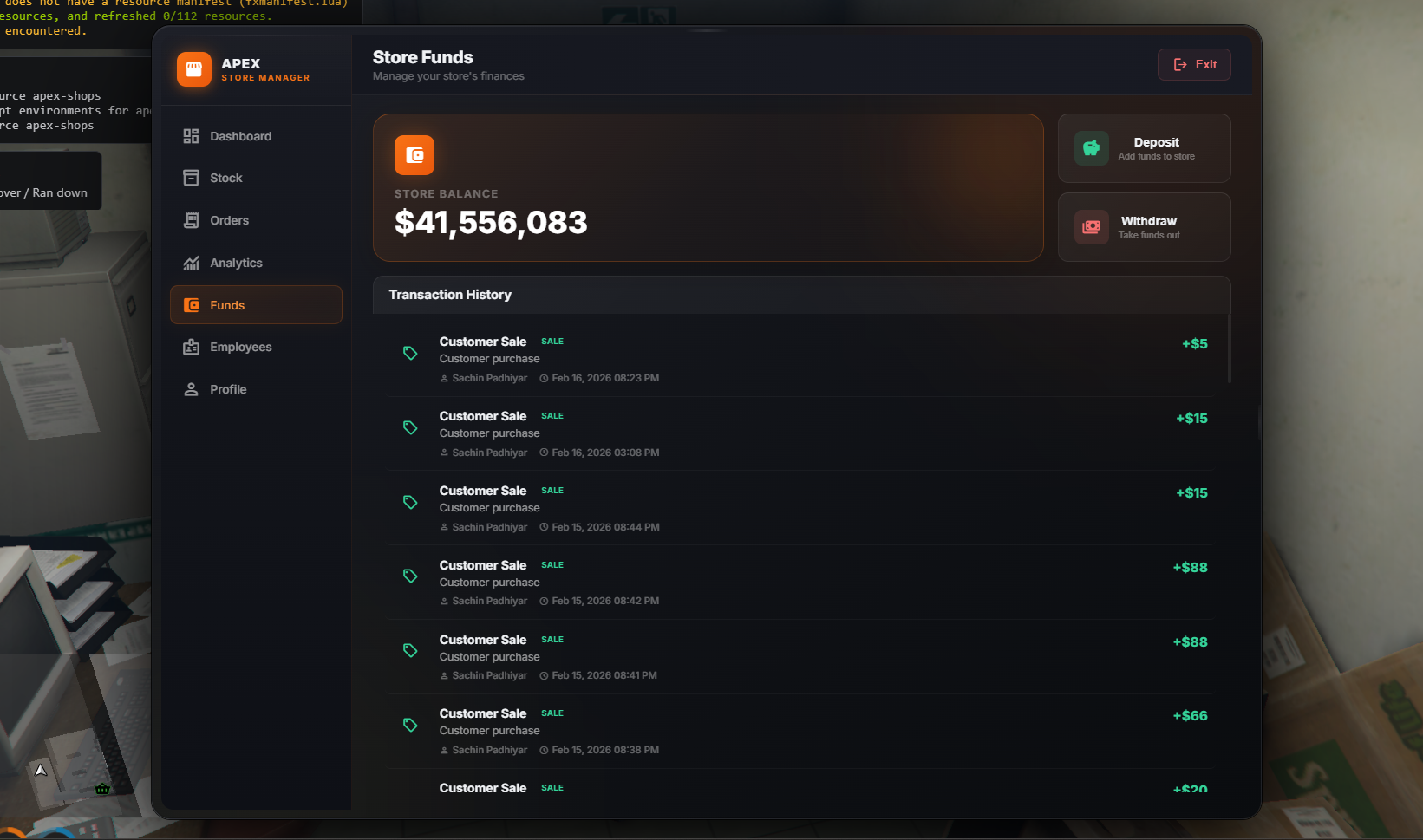Image resolution: width=1423 pixels, height=840 pixels.
Task: Click the Analytics chart icon
Action: pyautogui.click(x=192, y=263)
